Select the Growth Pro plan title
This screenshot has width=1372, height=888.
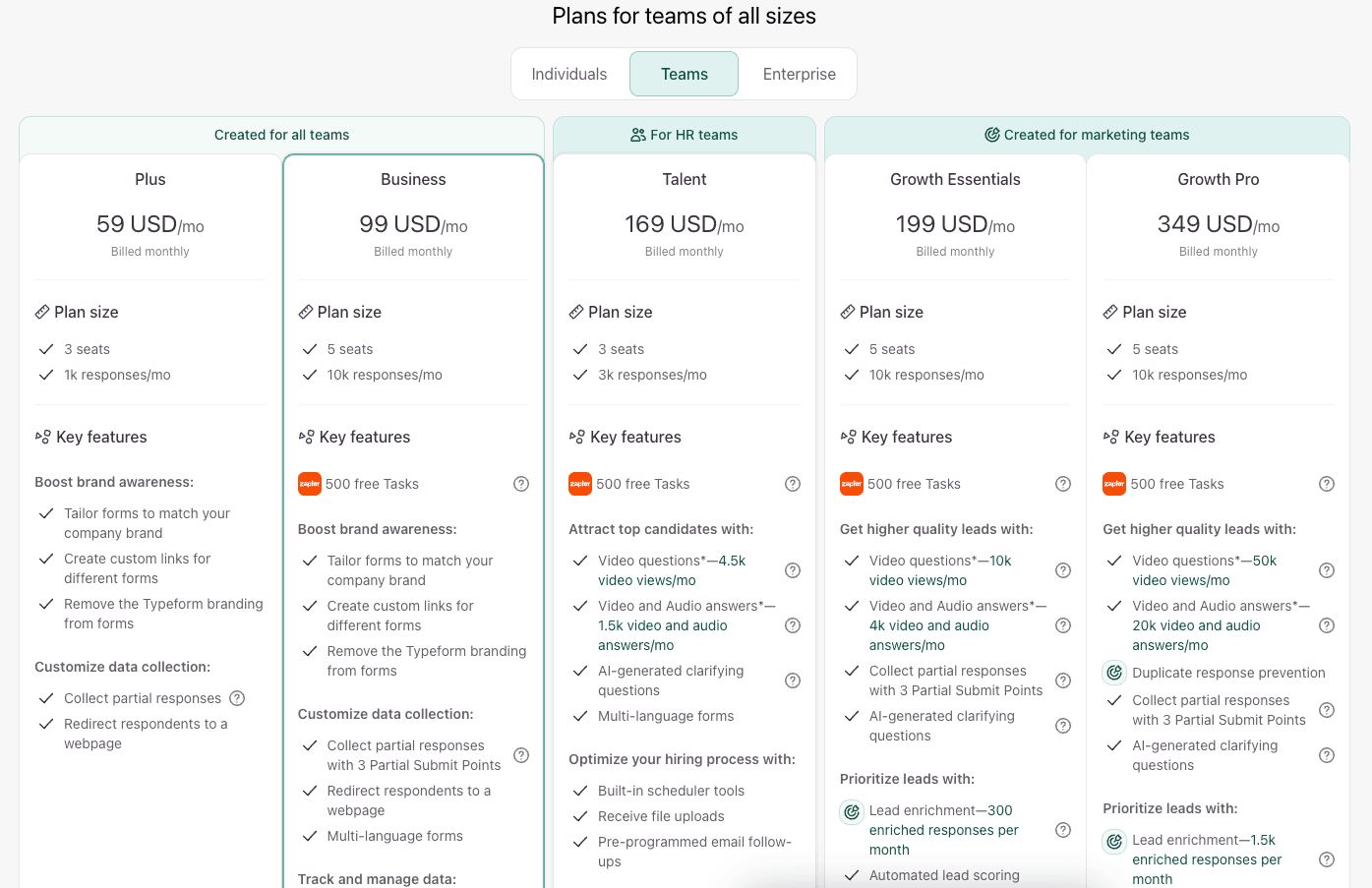1218,179
